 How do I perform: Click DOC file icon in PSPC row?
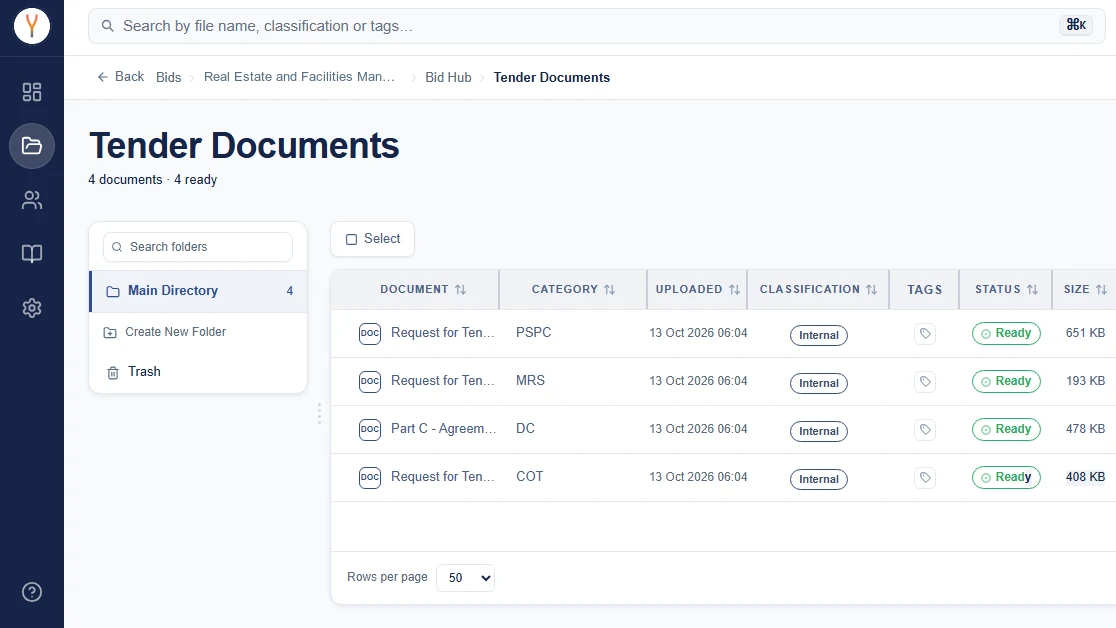tap(370, 333)
